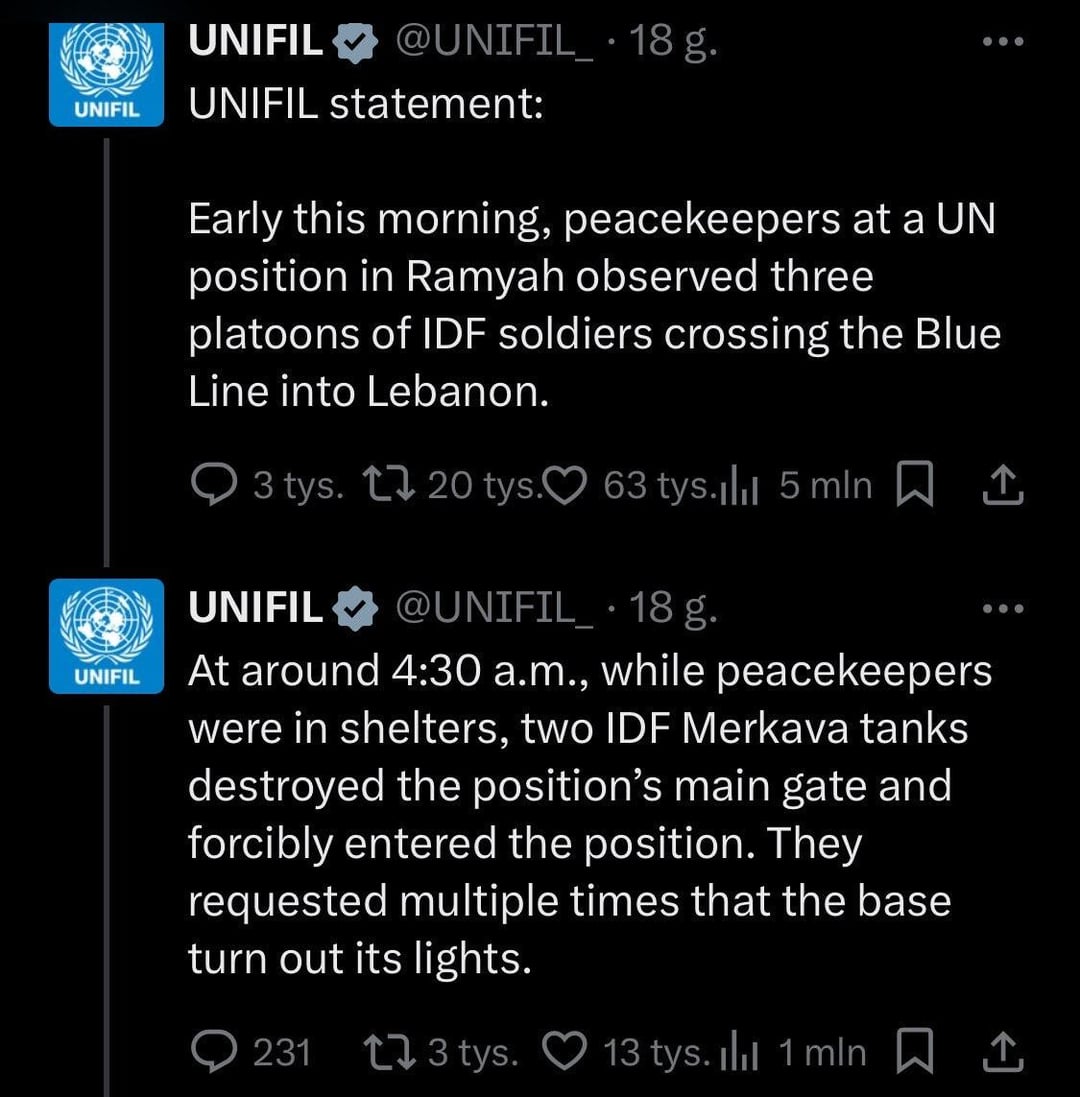Open the tweet text starting 'At around 4:30 a.m.'
The height and width of the screenshot is (1097, 1080).
click(x=590, y=814)
